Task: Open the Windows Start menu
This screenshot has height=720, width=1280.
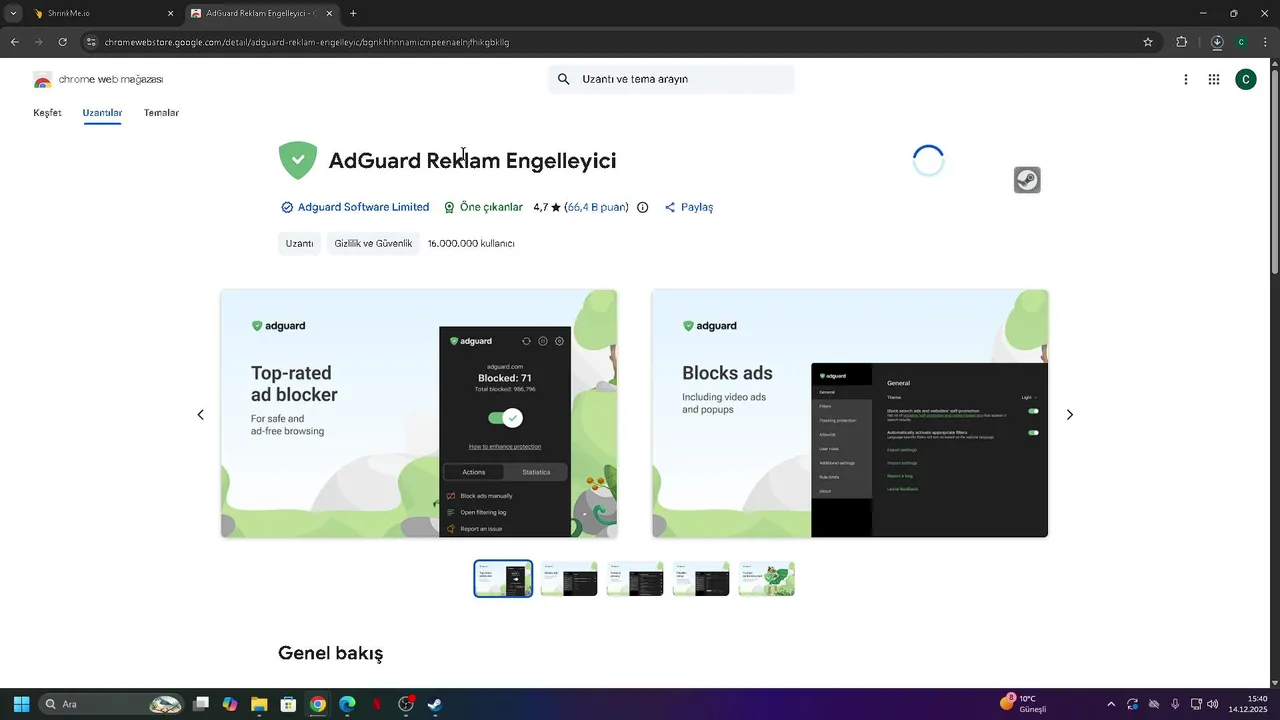Action: tap(21, 704)
